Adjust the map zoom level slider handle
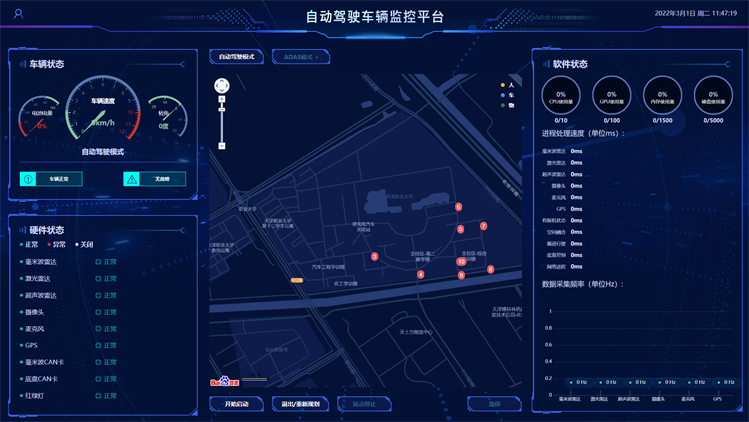Viewport: 749px width, 422px height. point(222,110)
